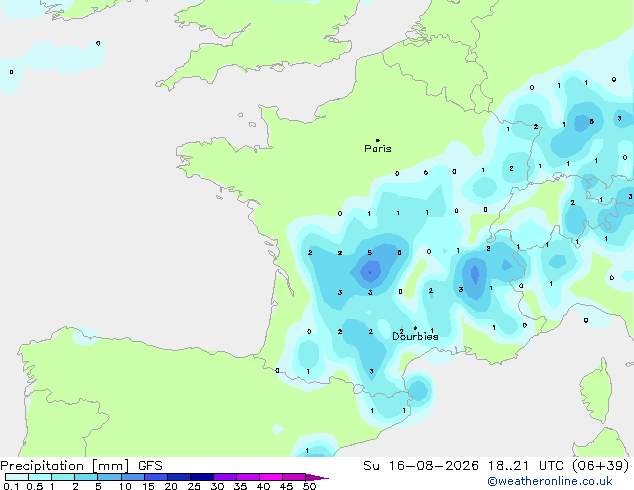Click the Dourbies location label
Image resolution: width=634 pixels, height=490 pixels.
pyautogui.click(x=415, y=336)
